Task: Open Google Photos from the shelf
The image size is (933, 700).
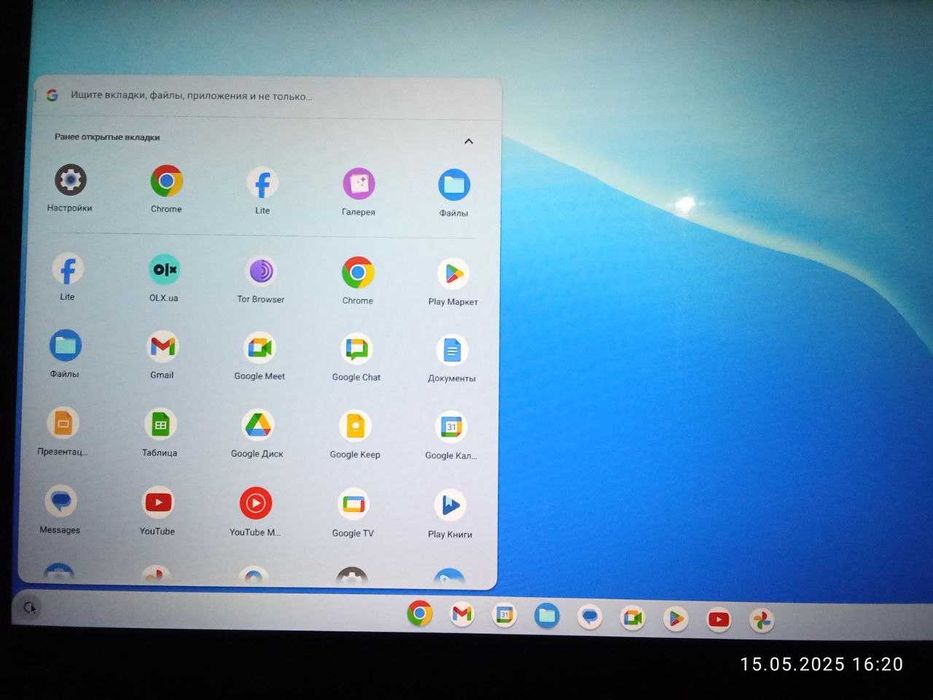Action: pos(762,621)
